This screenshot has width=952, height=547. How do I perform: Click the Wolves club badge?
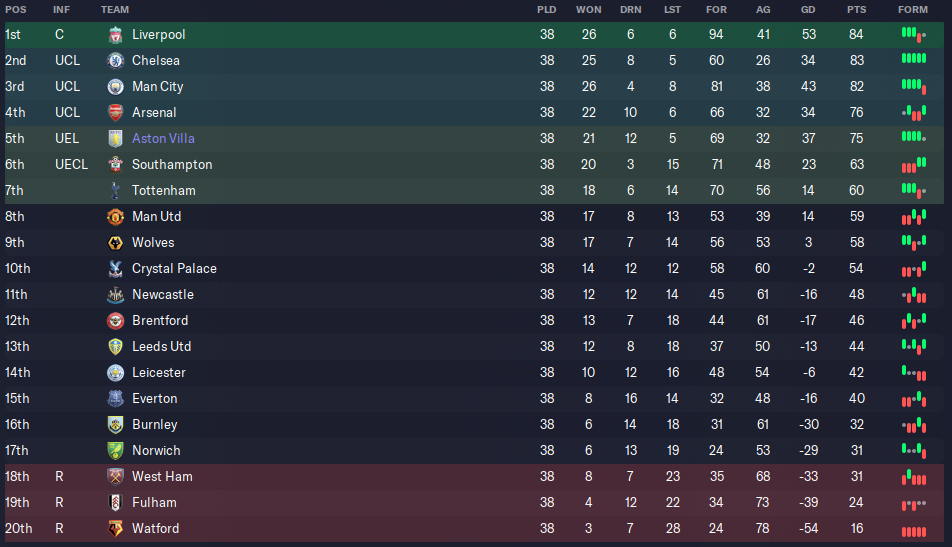pos(115,243)
